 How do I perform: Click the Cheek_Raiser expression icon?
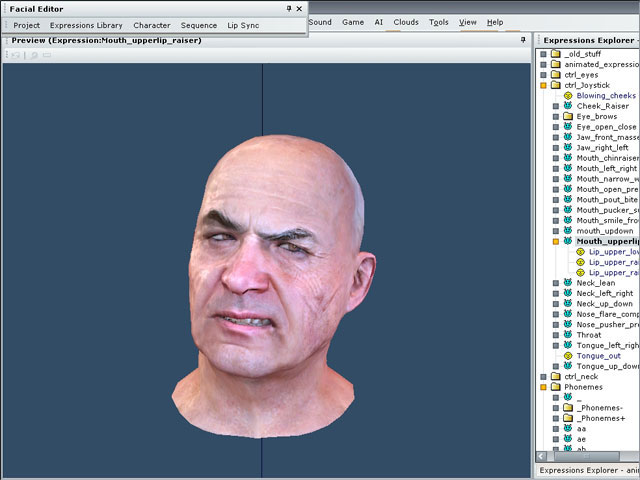(567, 106)
